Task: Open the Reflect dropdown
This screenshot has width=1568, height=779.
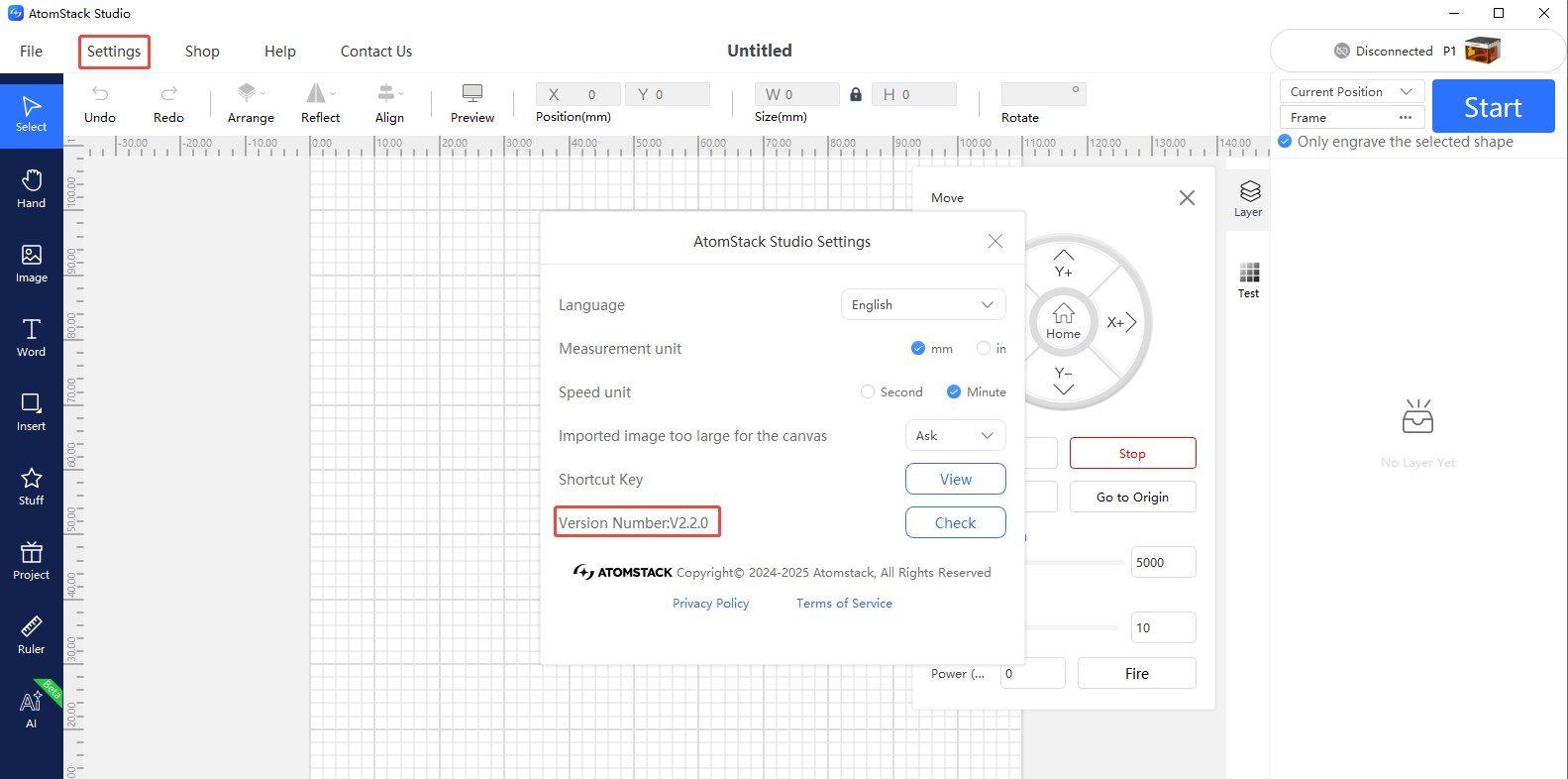Action: click(320, 104)
